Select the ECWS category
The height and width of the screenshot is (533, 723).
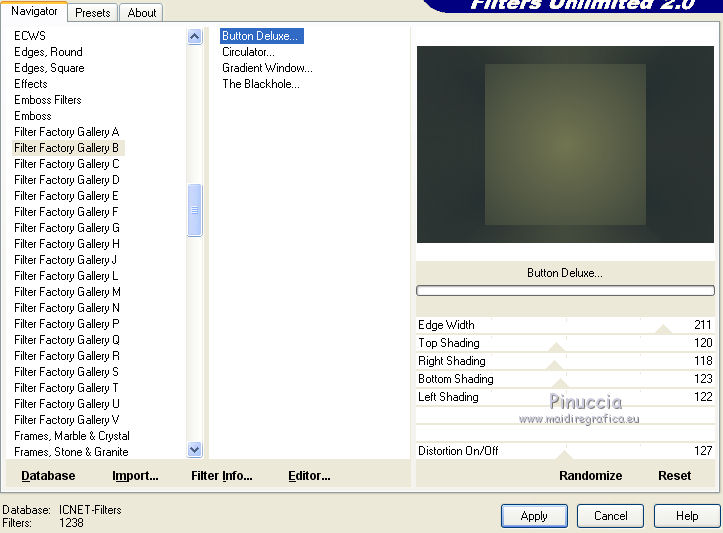(30, 36)
